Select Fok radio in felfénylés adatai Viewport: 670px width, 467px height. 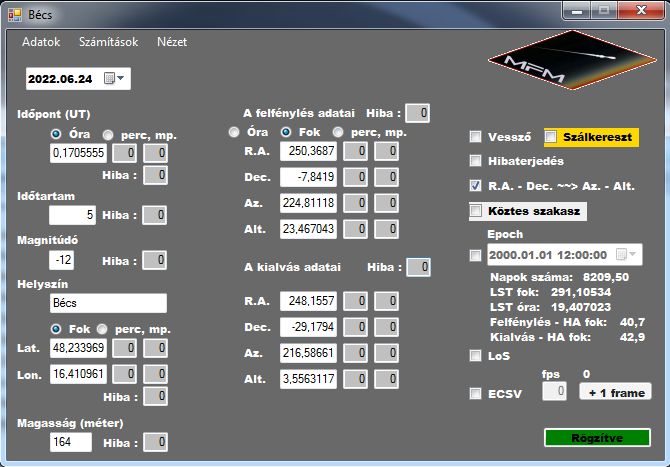coord(286,132)
